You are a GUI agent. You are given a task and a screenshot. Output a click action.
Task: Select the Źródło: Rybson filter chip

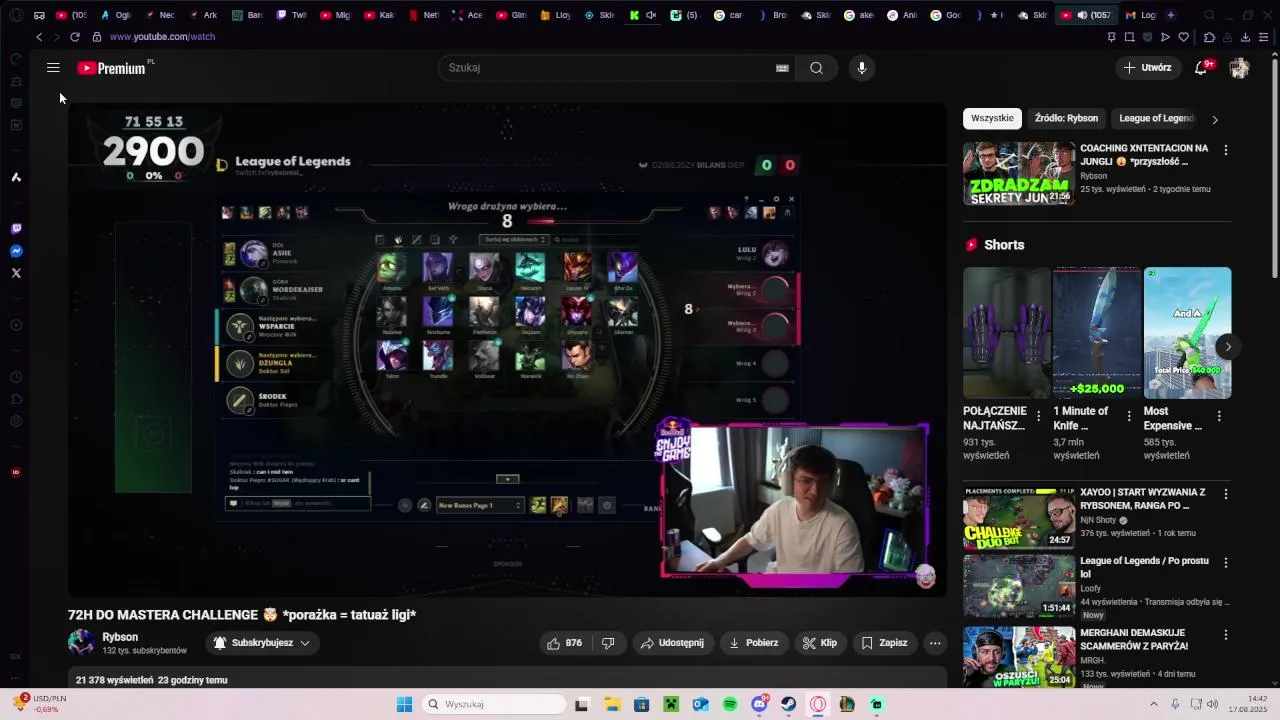pyautogui.click(x=1066, y=119)
